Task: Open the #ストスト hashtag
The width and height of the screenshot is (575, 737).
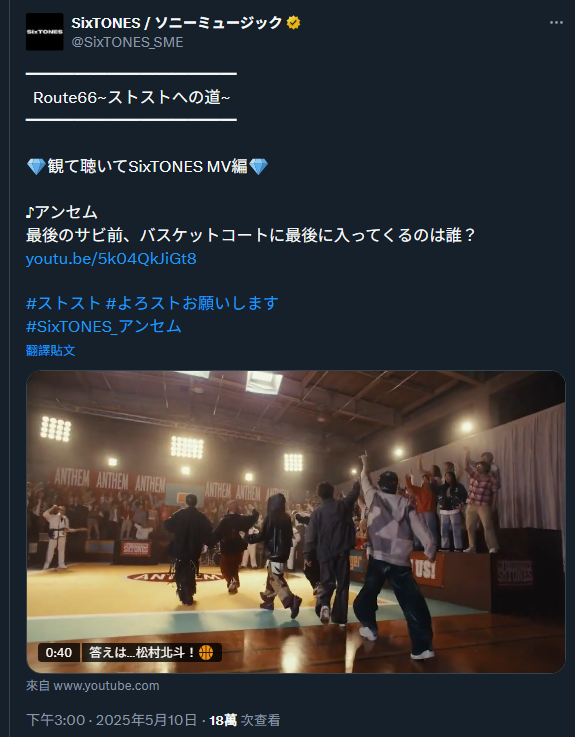Action: pyautogui.click(x=63, y=303)
